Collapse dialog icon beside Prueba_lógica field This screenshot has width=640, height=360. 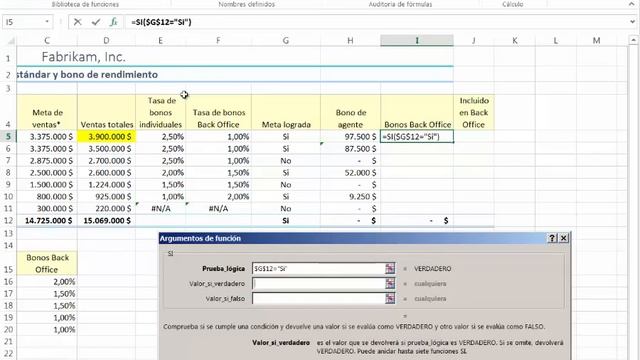point(390,269)
